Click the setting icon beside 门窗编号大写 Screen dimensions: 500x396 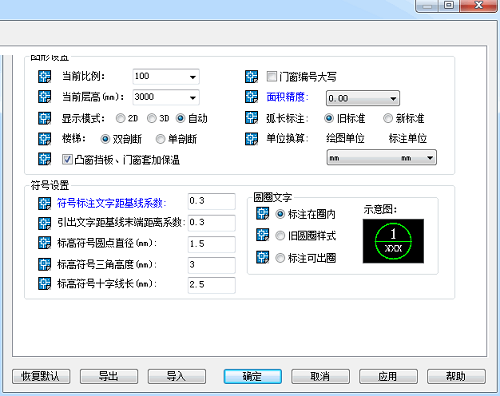coord(251,76)
